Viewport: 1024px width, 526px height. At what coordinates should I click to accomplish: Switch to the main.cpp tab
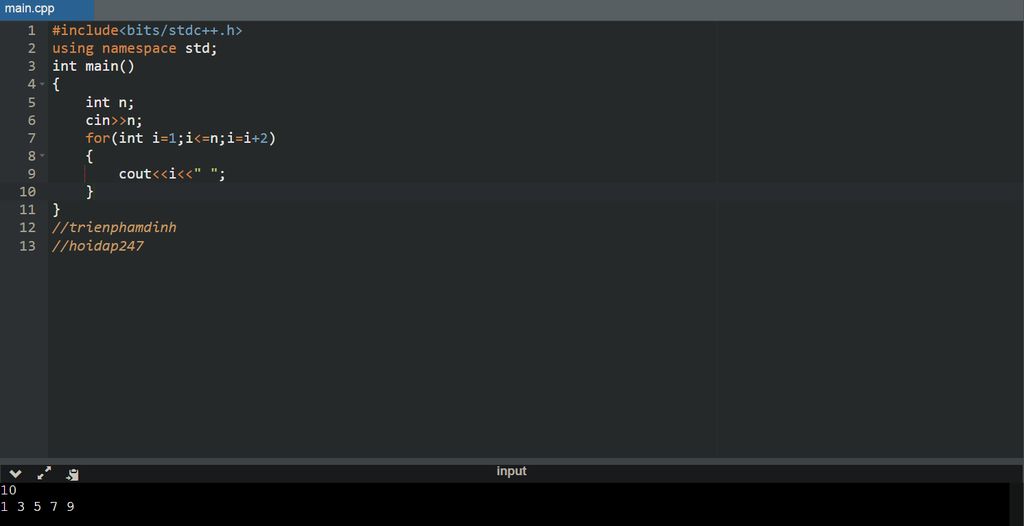coord(30,9)
